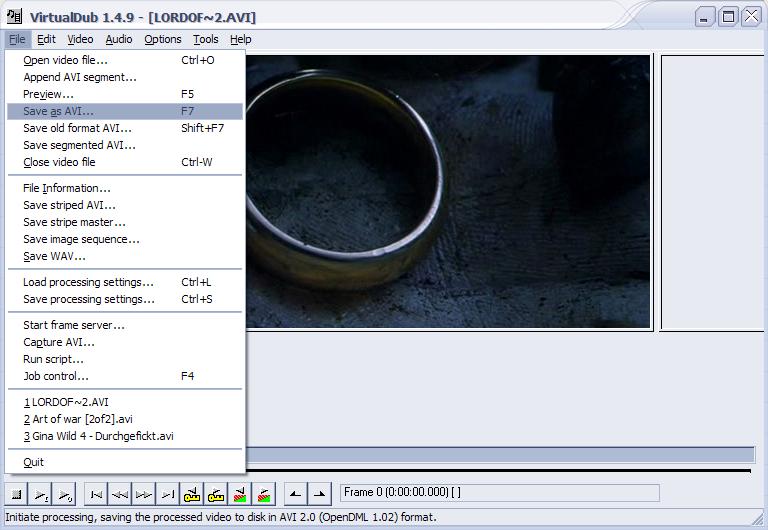Select Save as AVI menu item

click(125, 111)
